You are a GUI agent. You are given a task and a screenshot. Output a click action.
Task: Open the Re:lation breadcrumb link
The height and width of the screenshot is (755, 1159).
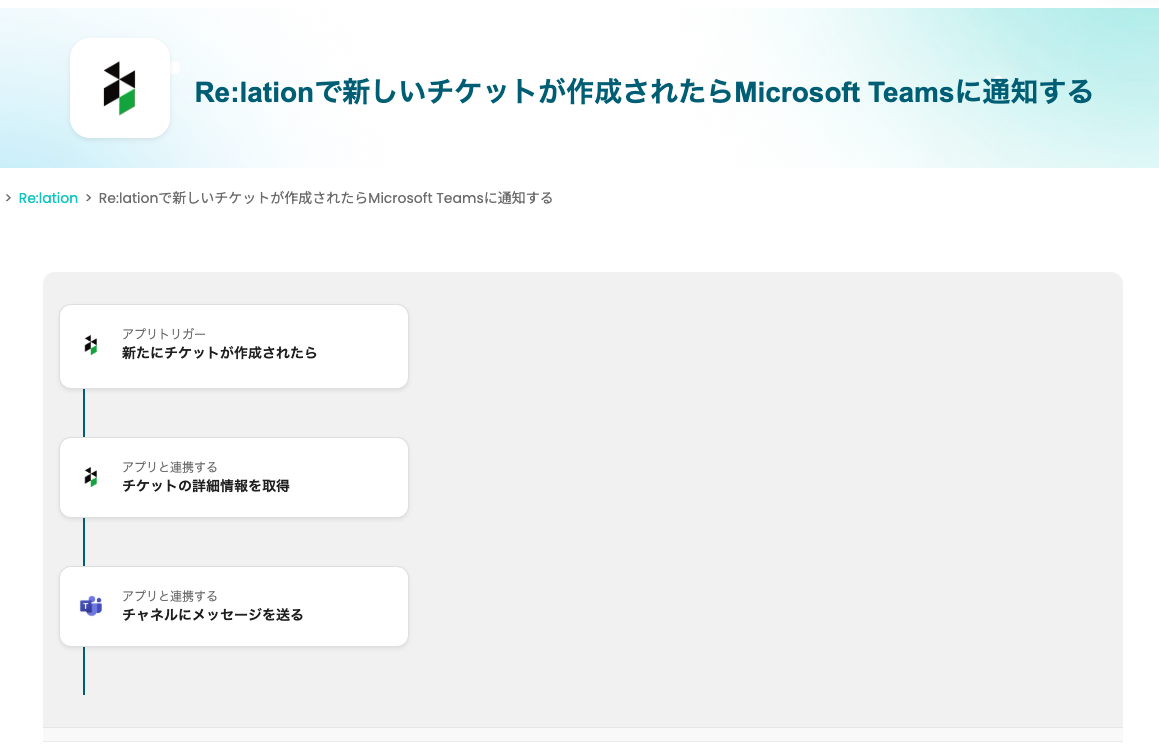[48, 198]
